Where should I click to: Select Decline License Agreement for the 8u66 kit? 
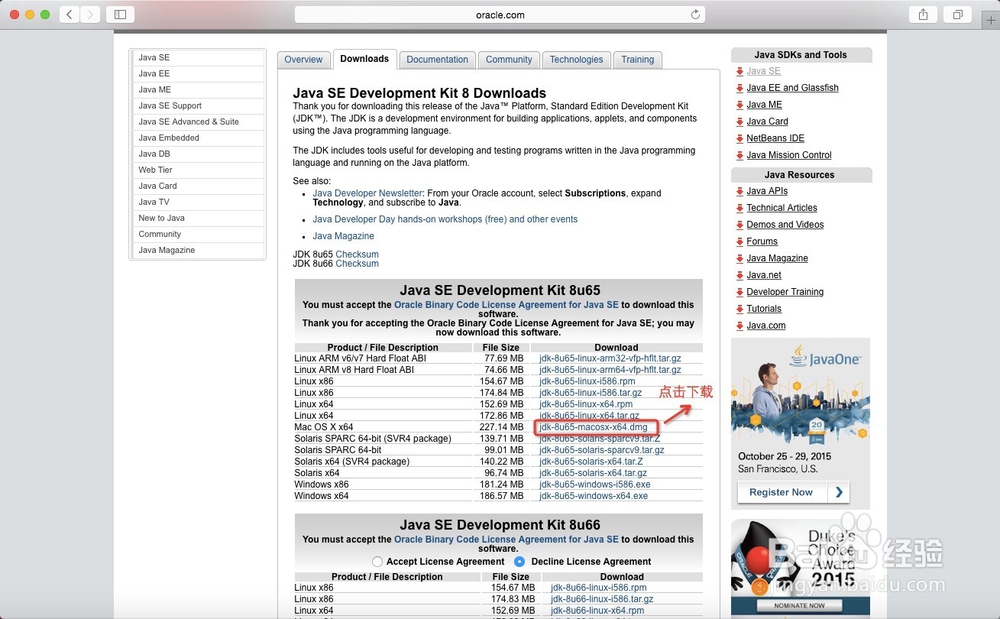[519, 562]
